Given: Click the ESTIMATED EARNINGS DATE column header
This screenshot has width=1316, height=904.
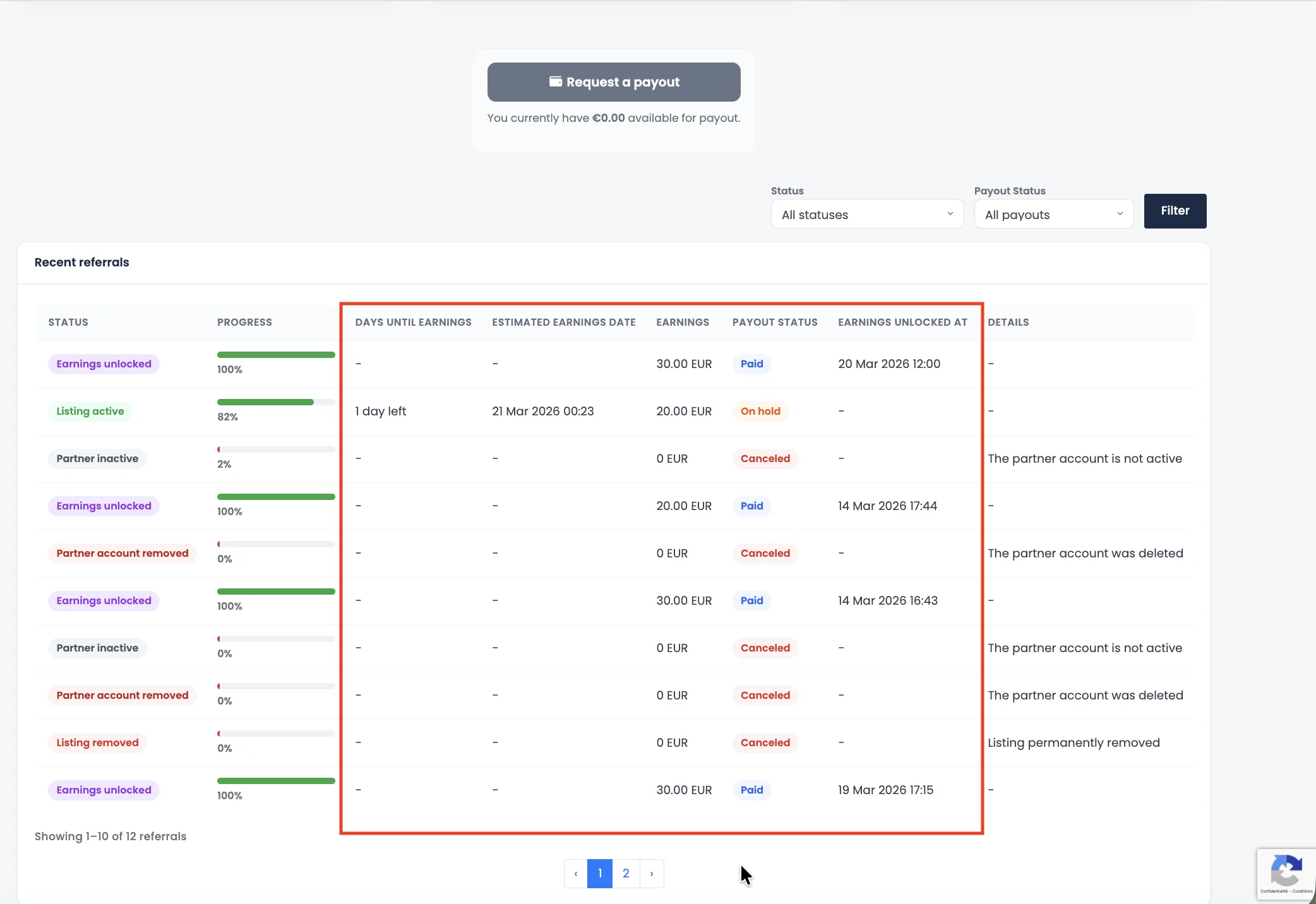Looking at the screenshot, I should (x=564, y=322).
